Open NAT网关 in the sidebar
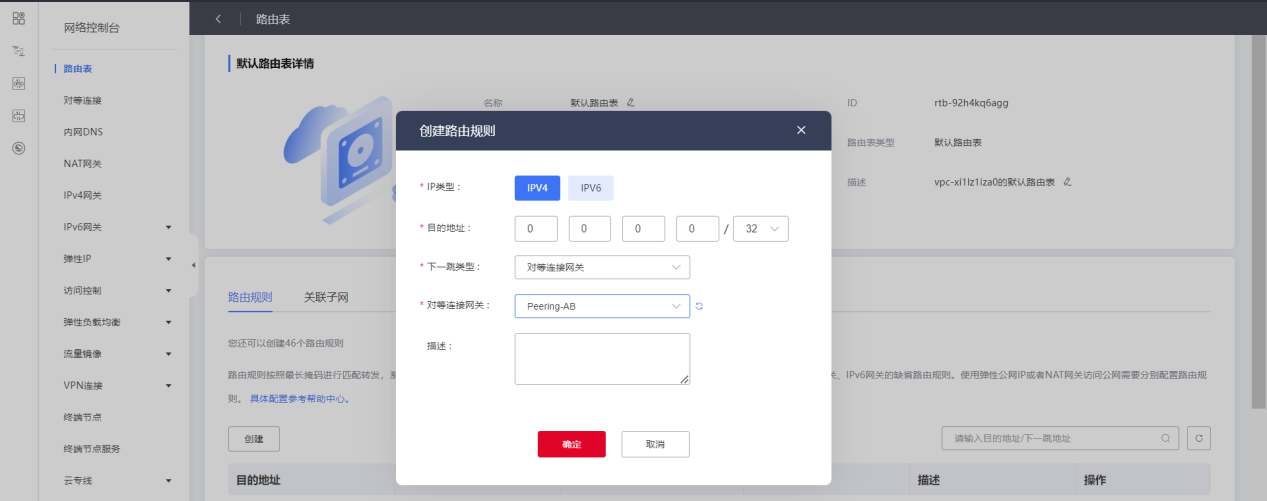Screen dimensions: 1267x501 [x=82, y=164]
